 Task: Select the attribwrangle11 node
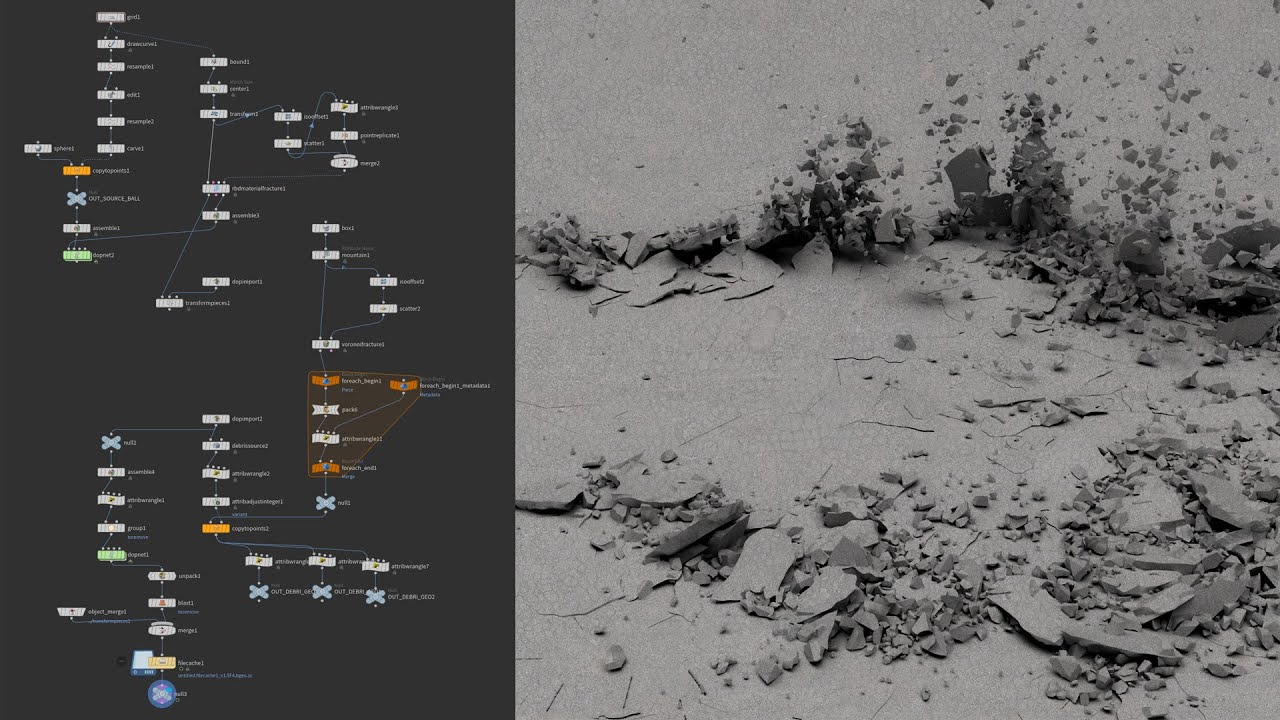coord(325,438)
